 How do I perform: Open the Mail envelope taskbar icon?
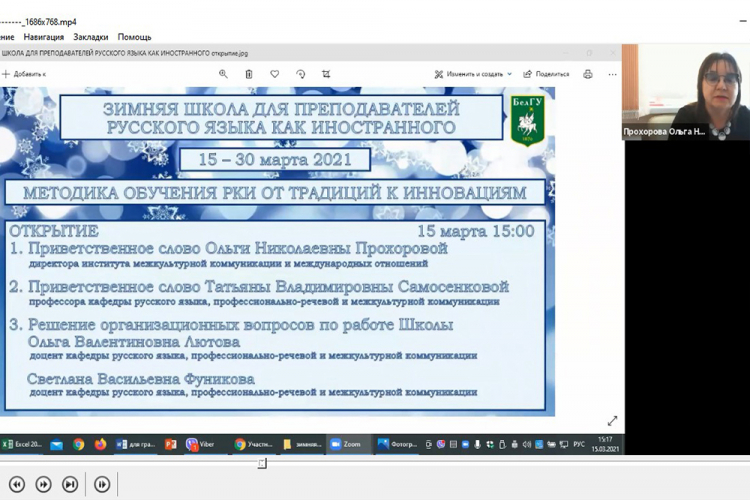pos(56,445)
